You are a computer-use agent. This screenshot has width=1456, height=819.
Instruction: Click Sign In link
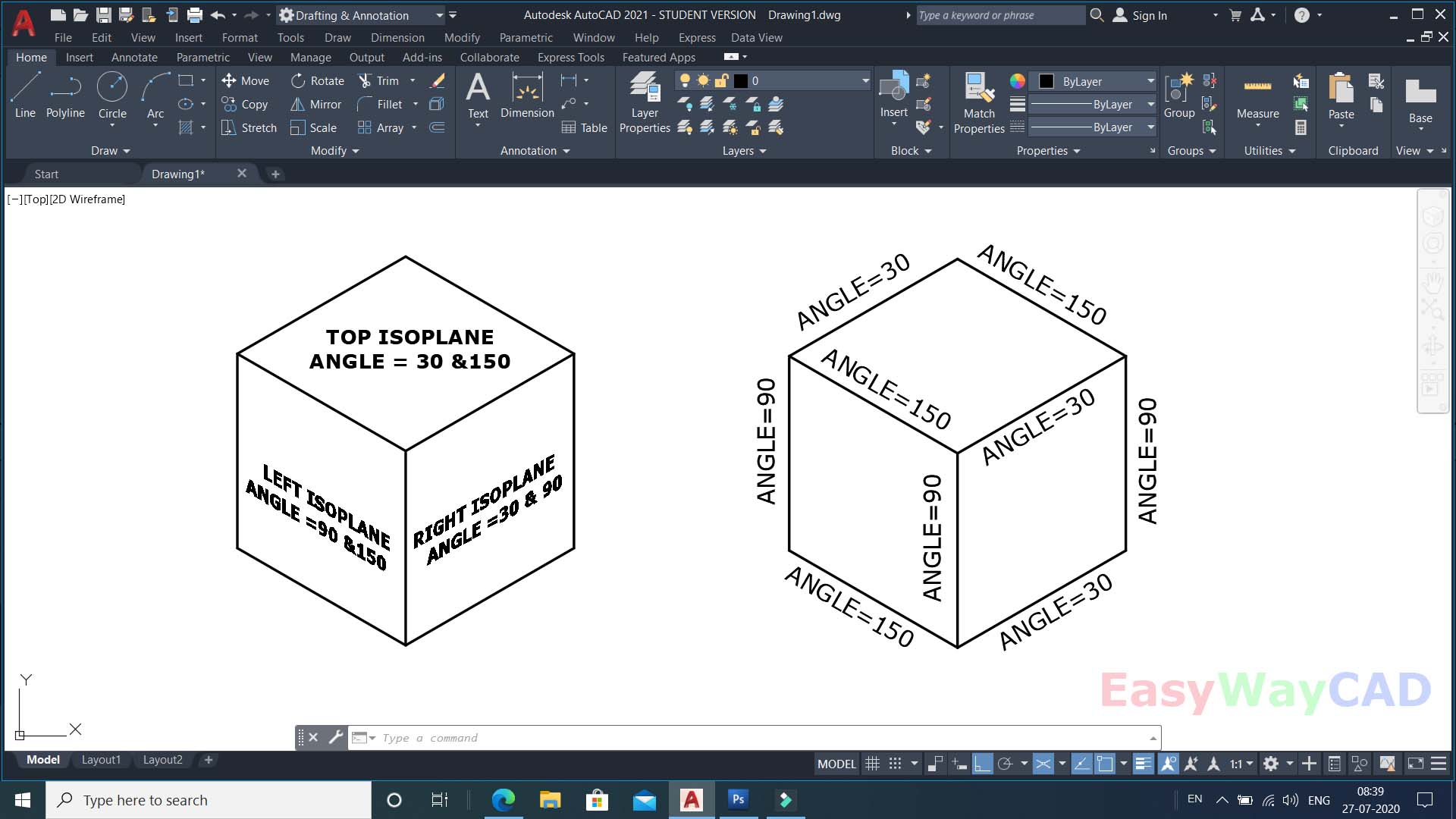pyautogui.click(x=1149, y=15)
